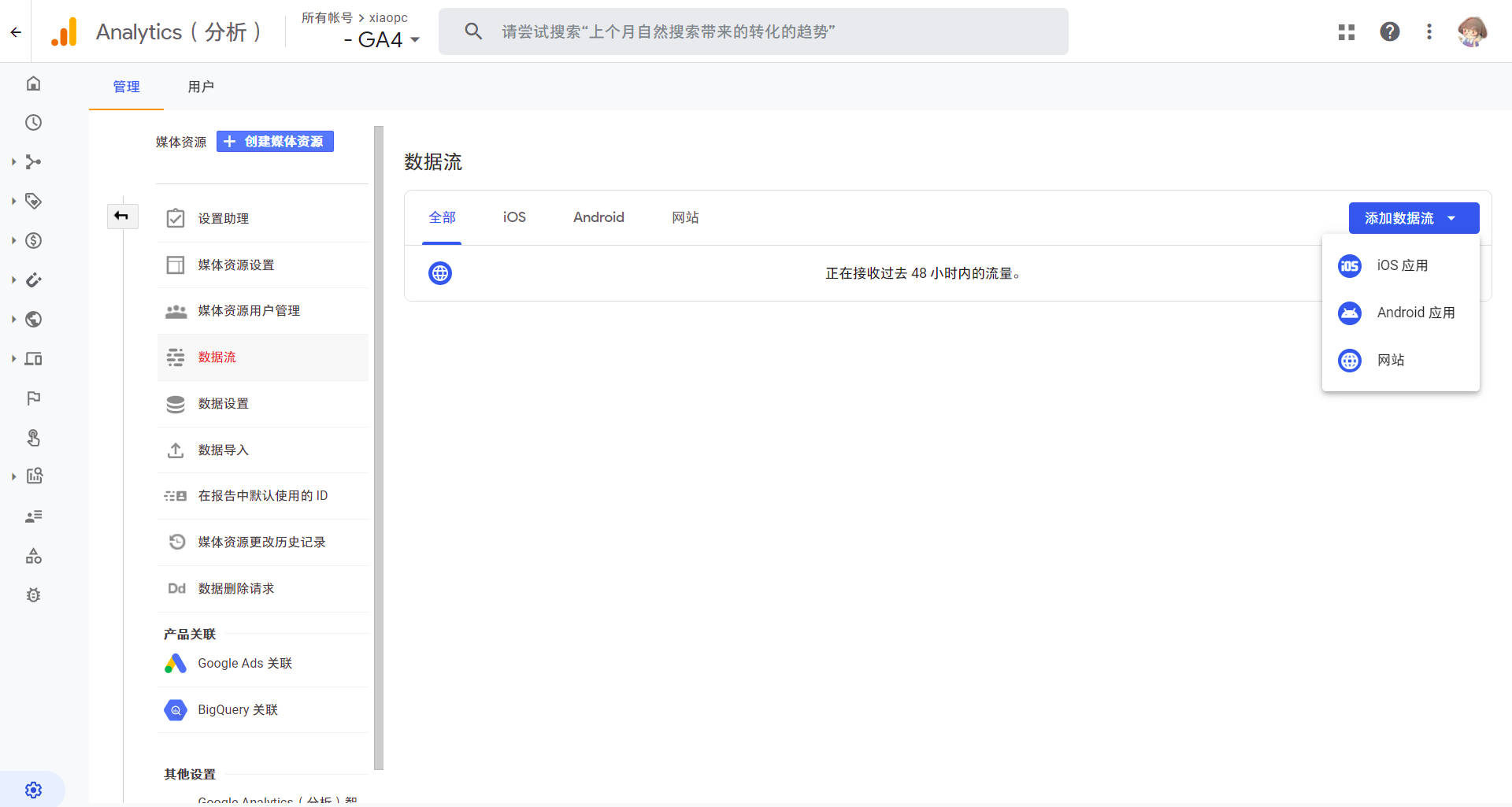Screen dimensions: 1512x807
Task: Click the property column vertical scrollbar
Action: coord(379,448)
